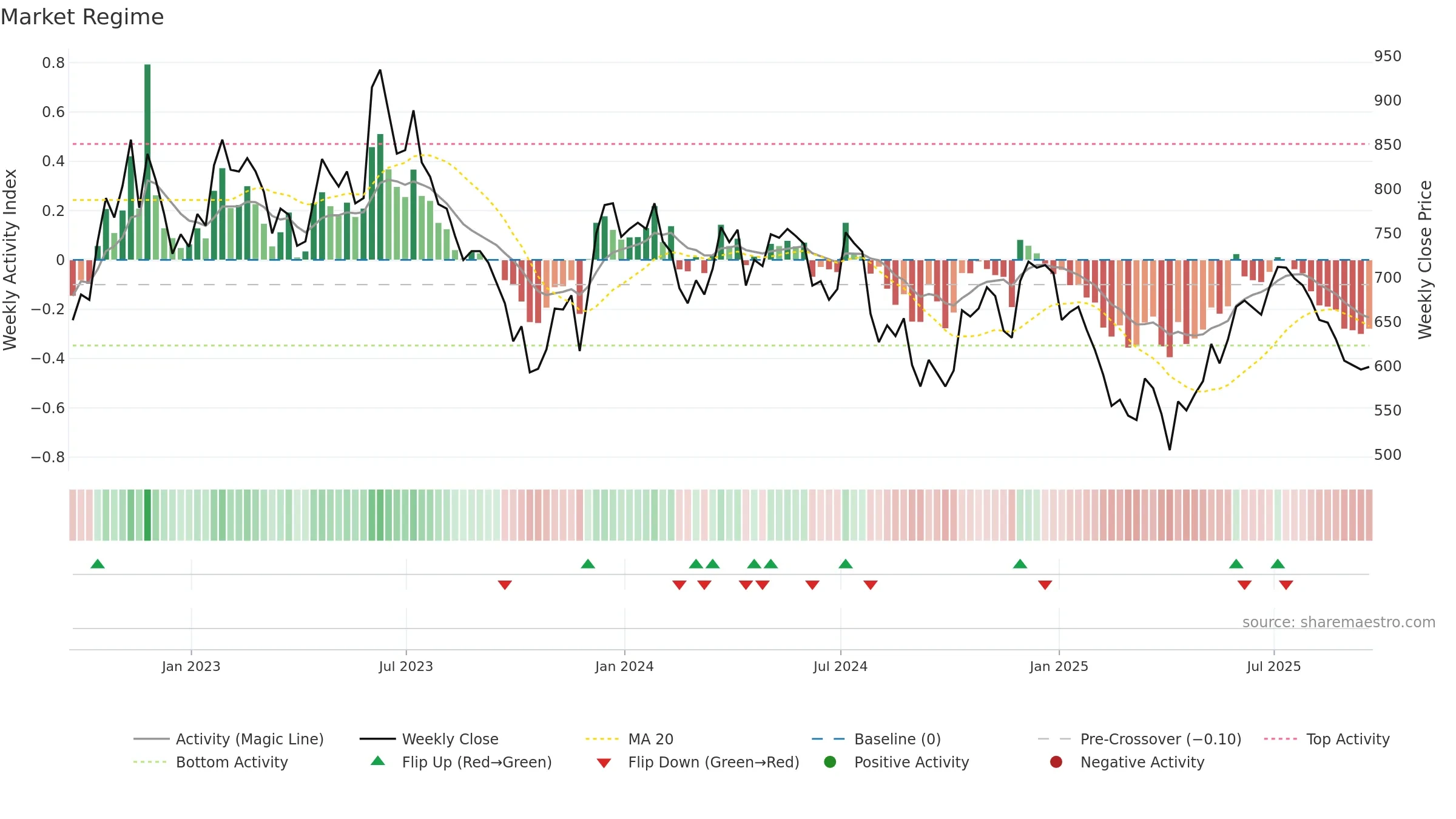This screenshot has width=1456, height=819.
Task: Click the Jan 2025 axis label
Action: 1059,666
